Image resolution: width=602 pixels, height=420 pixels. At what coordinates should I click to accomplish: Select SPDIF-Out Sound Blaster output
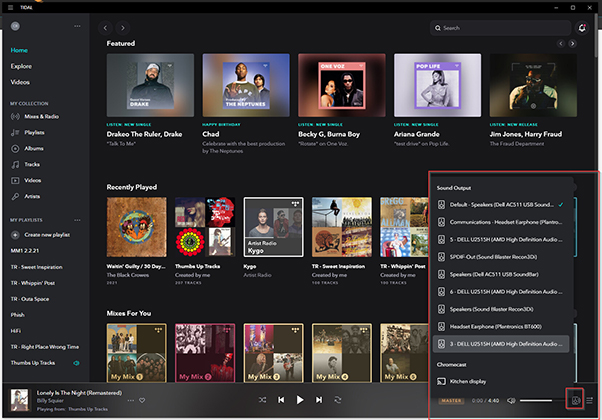pos(501,257)
